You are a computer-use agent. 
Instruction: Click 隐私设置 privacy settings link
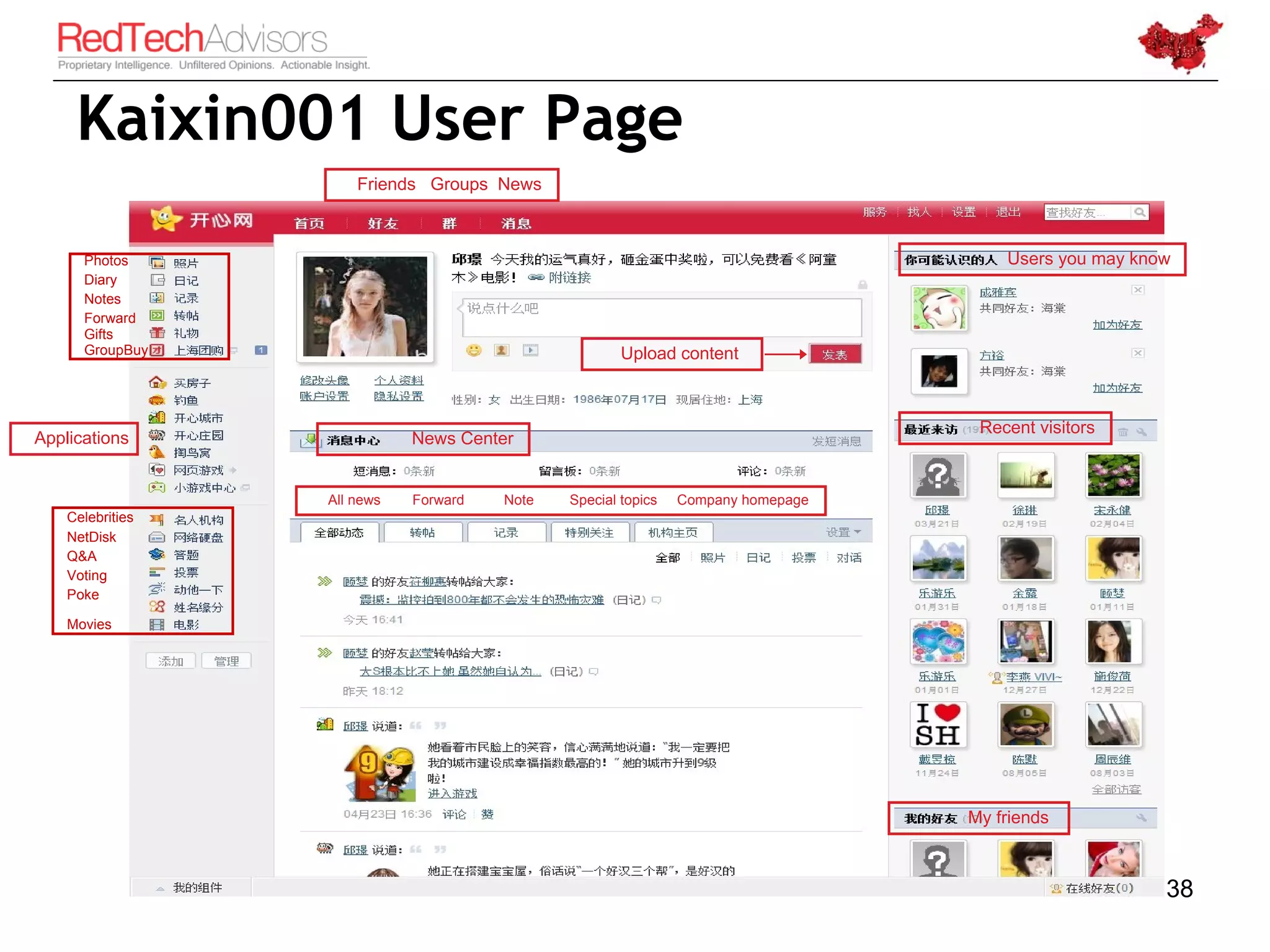pos(399,396)
